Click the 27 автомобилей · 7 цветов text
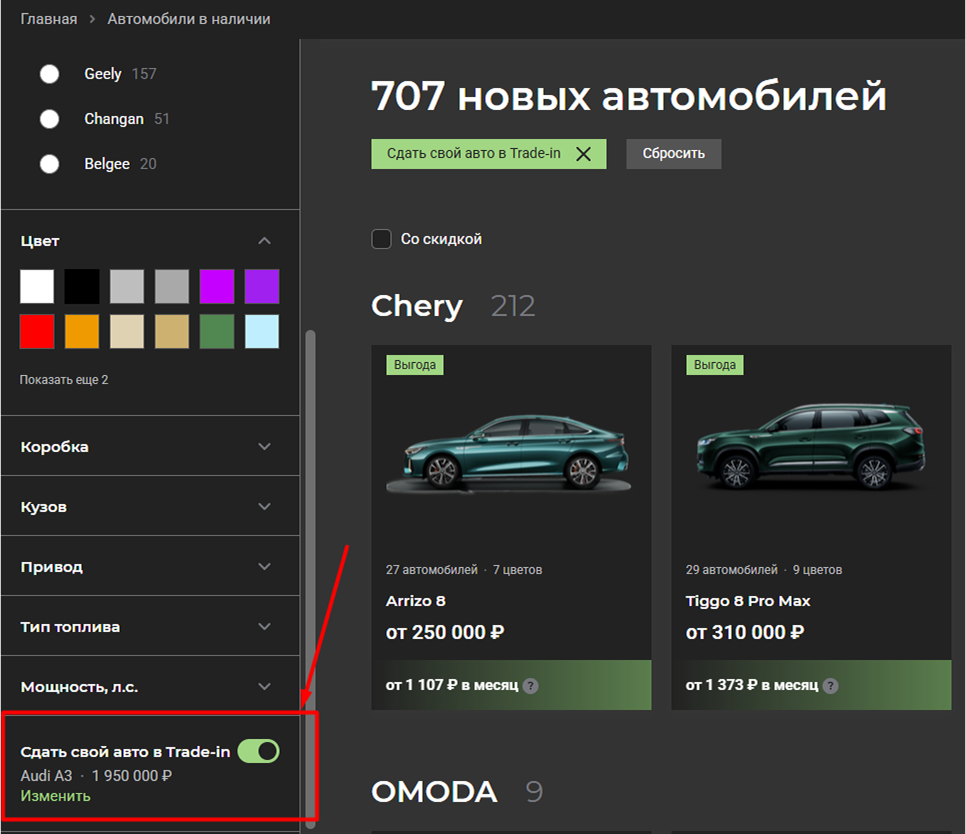Screen dimensions: 966x834 click(464, 570)
